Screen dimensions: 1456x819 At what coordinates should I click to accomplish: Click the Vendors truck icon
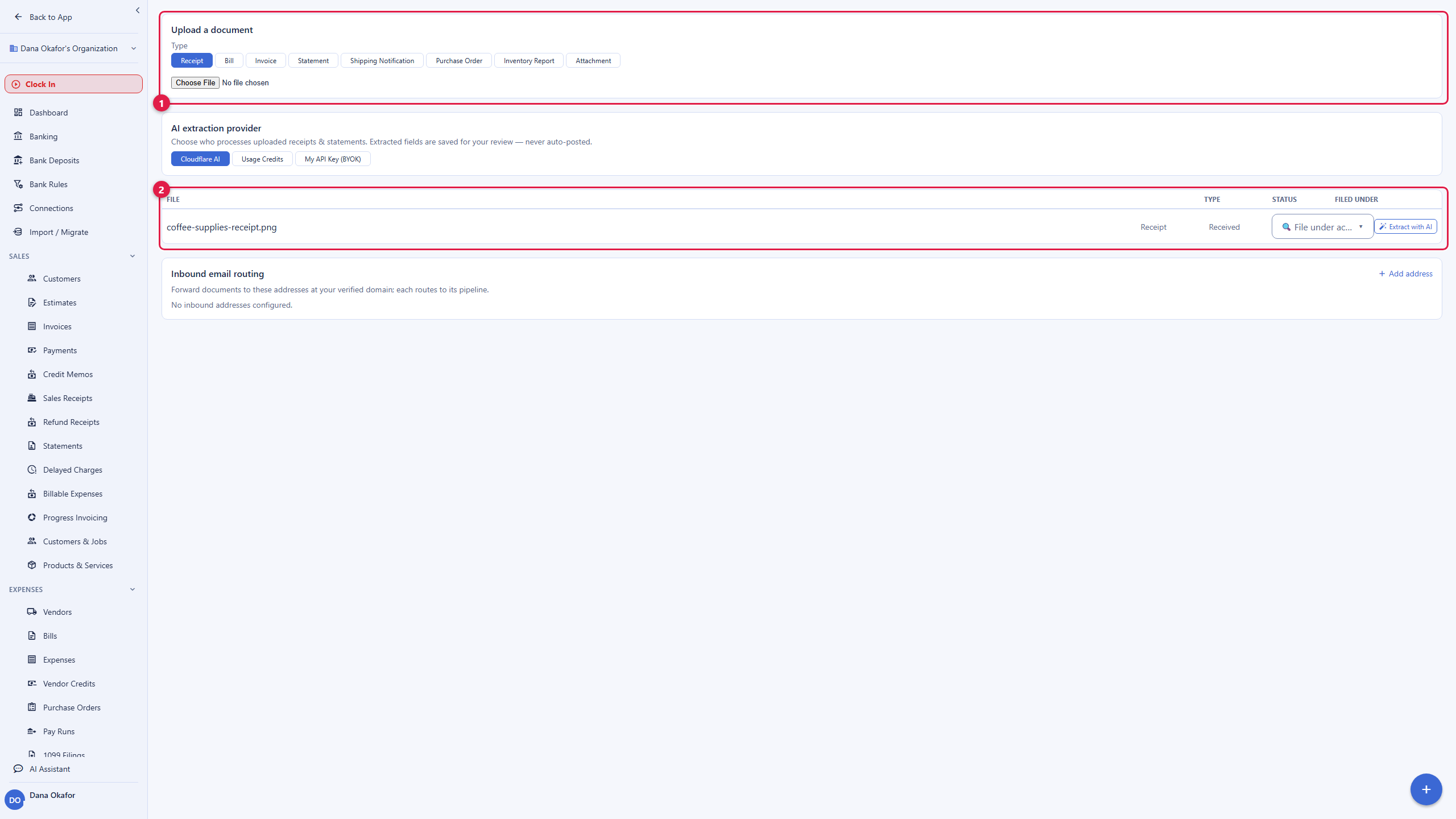tap(32, 612)
